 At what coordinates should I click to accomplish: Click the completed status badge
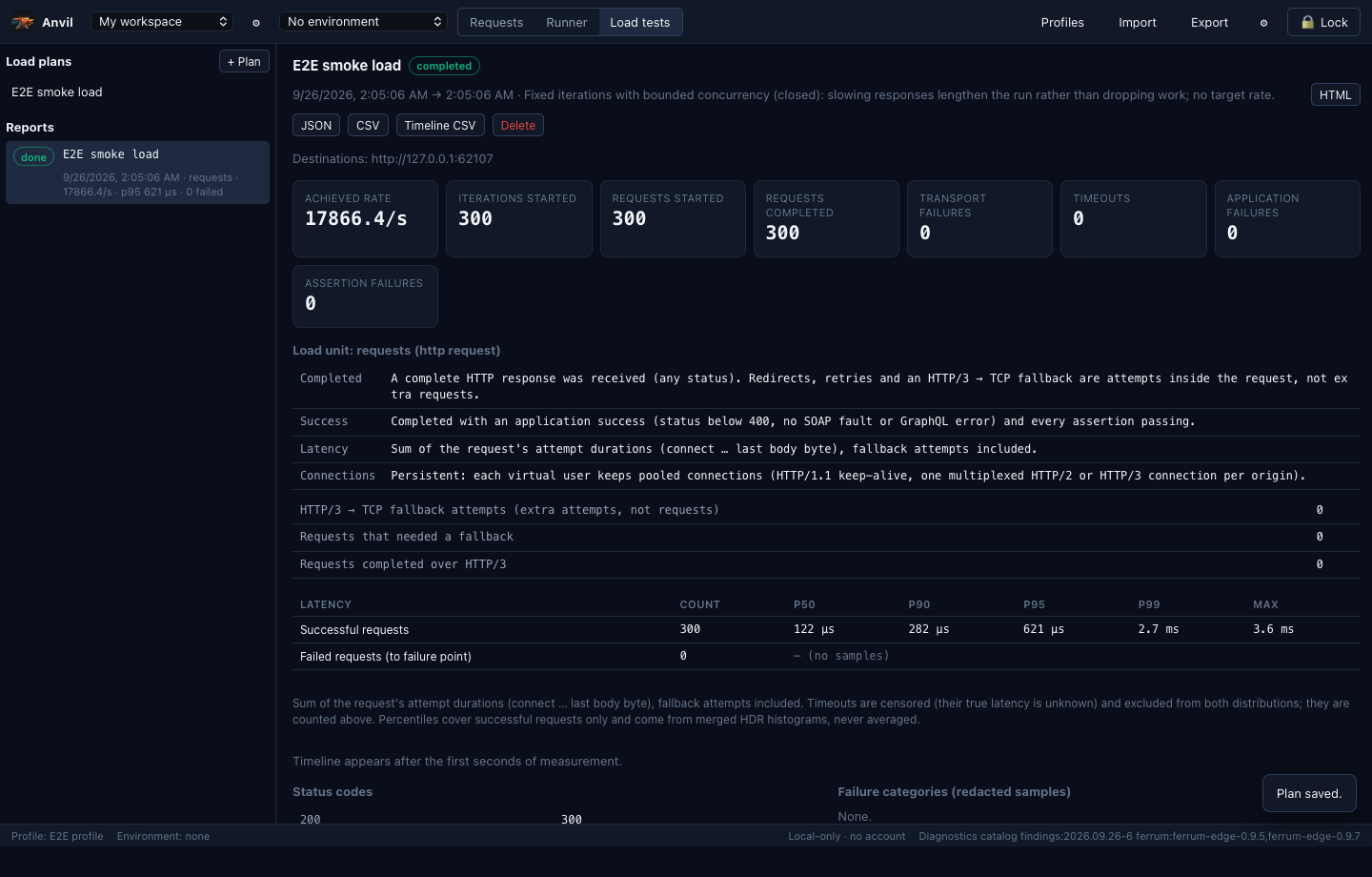point(444,66)
